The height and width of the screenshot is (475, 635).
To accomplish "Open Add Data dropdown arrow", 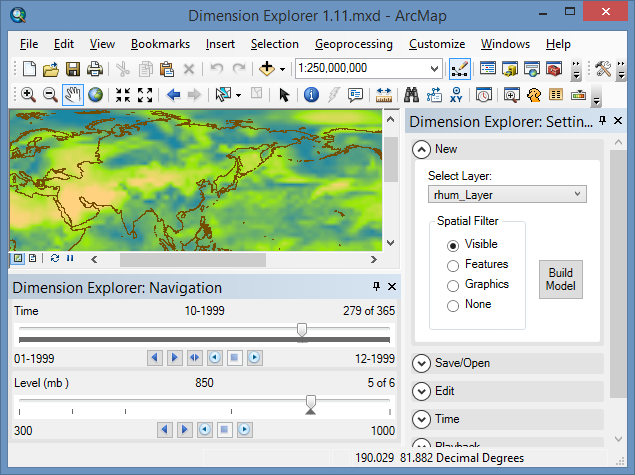I will [282, 70].
